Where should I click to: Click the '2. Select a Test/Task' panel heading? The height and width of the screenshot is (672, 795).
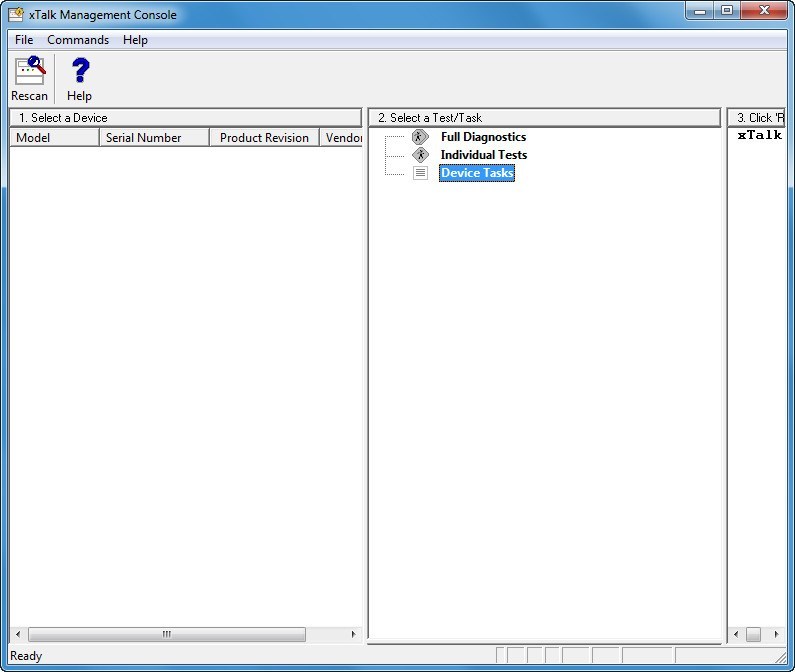coord(545,118)
